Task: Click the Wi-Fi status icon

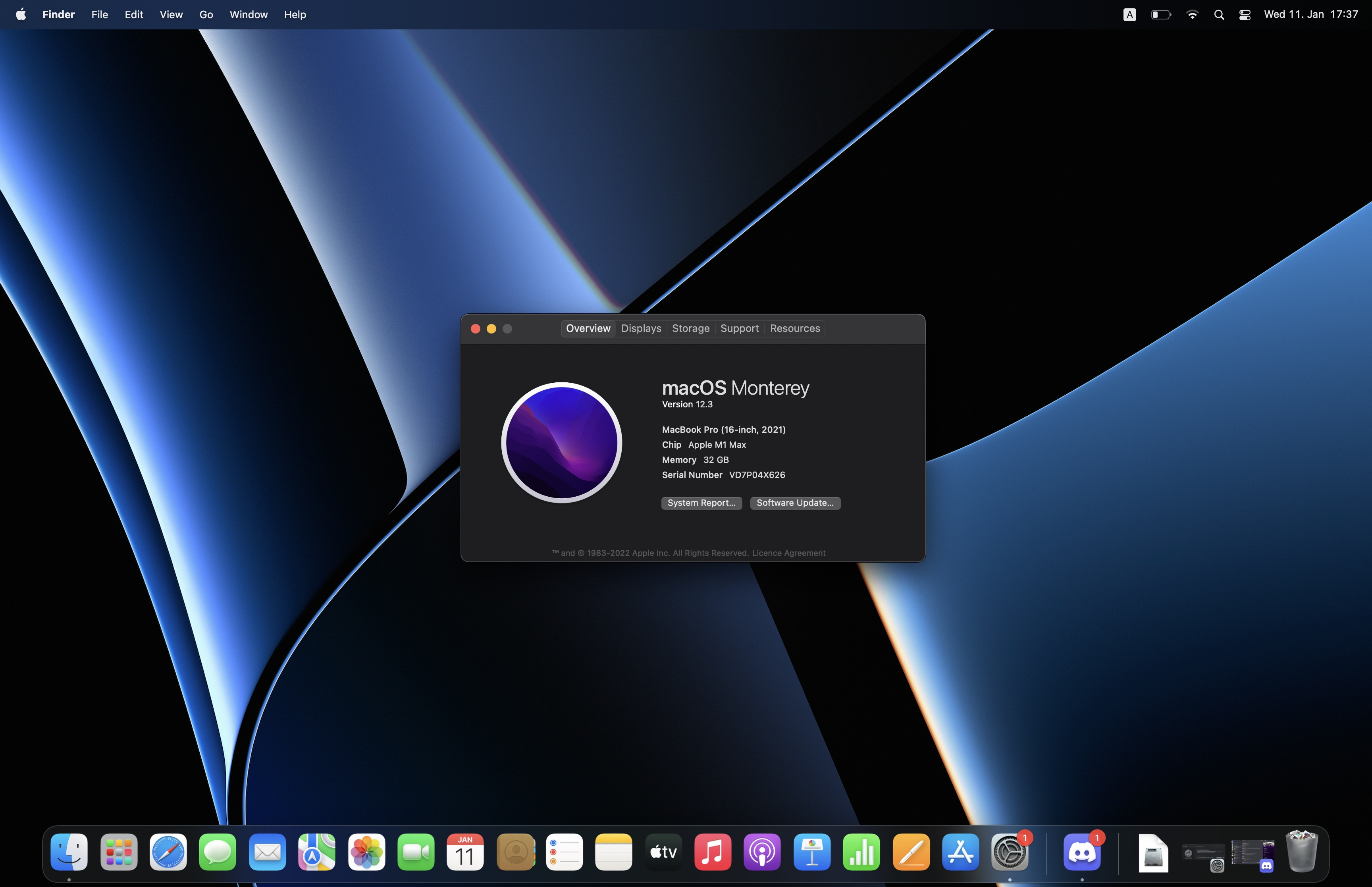Action: click(x=1192, y=15)
